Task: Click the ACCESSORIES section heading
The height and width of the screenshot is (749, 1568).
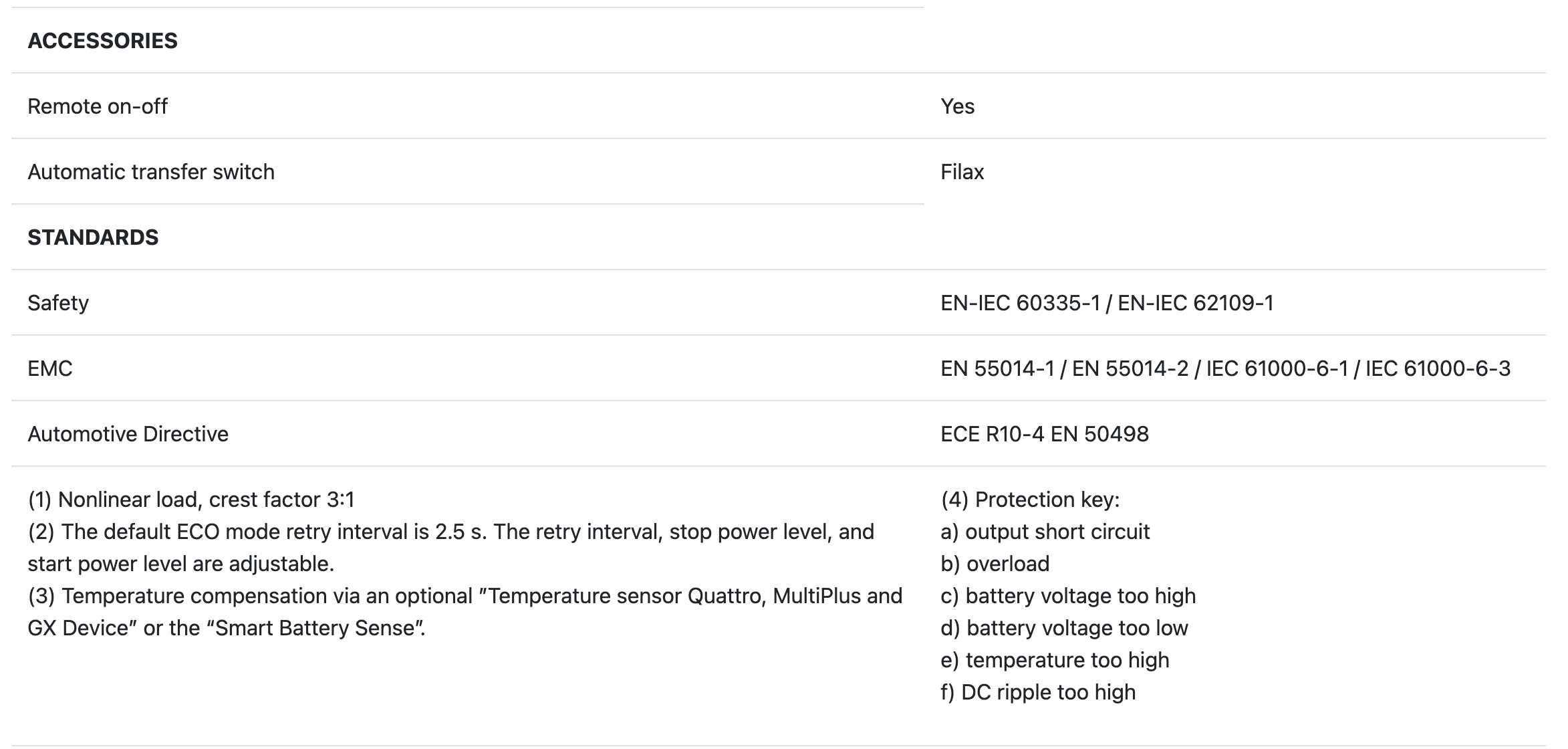Action: point(102,41)
